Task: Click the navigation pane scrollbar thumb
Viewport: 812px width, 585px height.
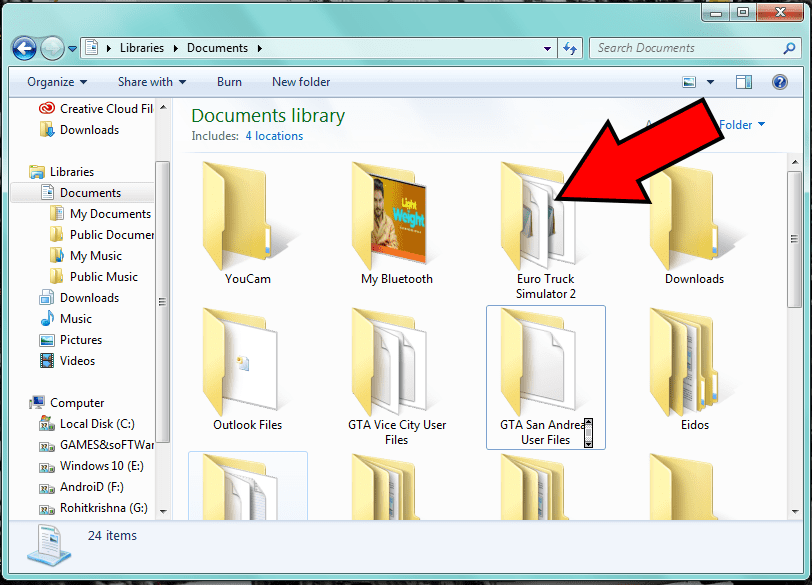Action: (163, 302)
